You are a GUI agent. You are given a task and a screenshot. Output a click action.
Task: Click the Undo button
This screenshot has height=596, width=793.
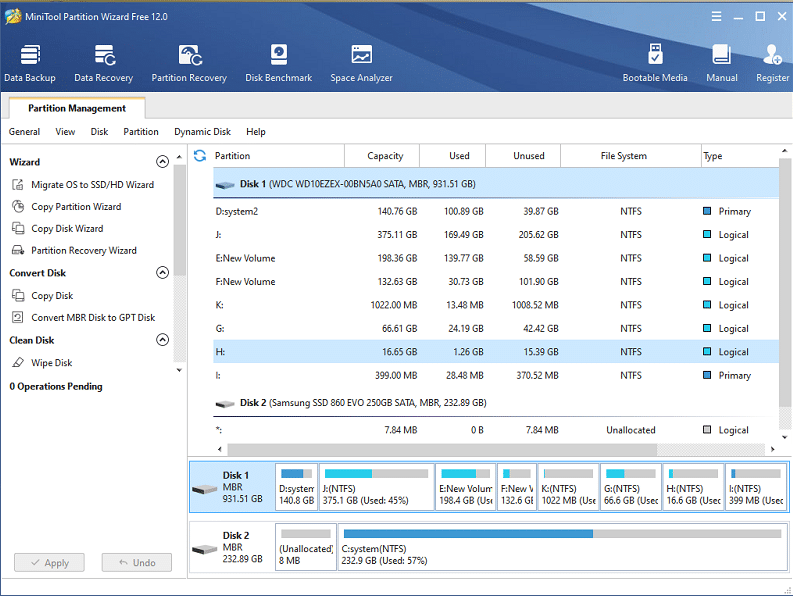tap(137, 563)
